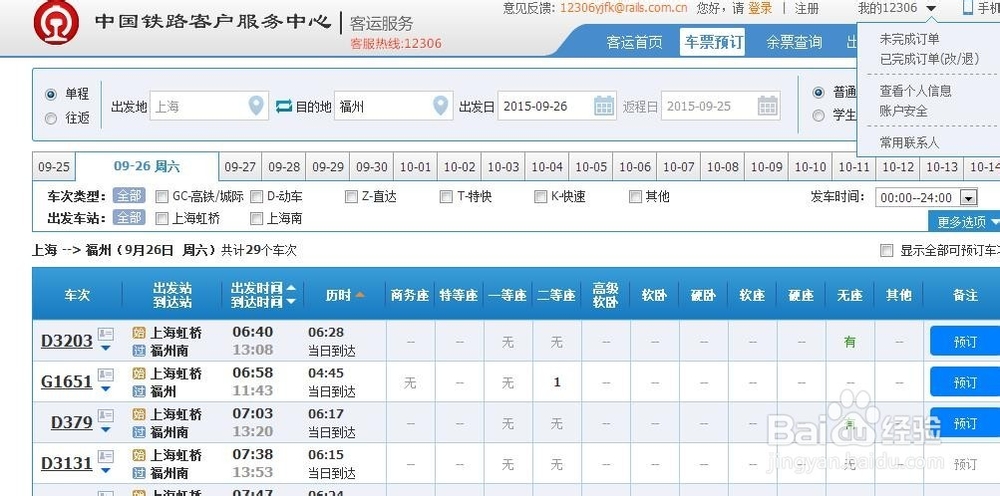The width and height of the screenshot is (1000, 496).
Task: Click the 过 passing badge for G1651 福州
Action: (x=139, y=391)
